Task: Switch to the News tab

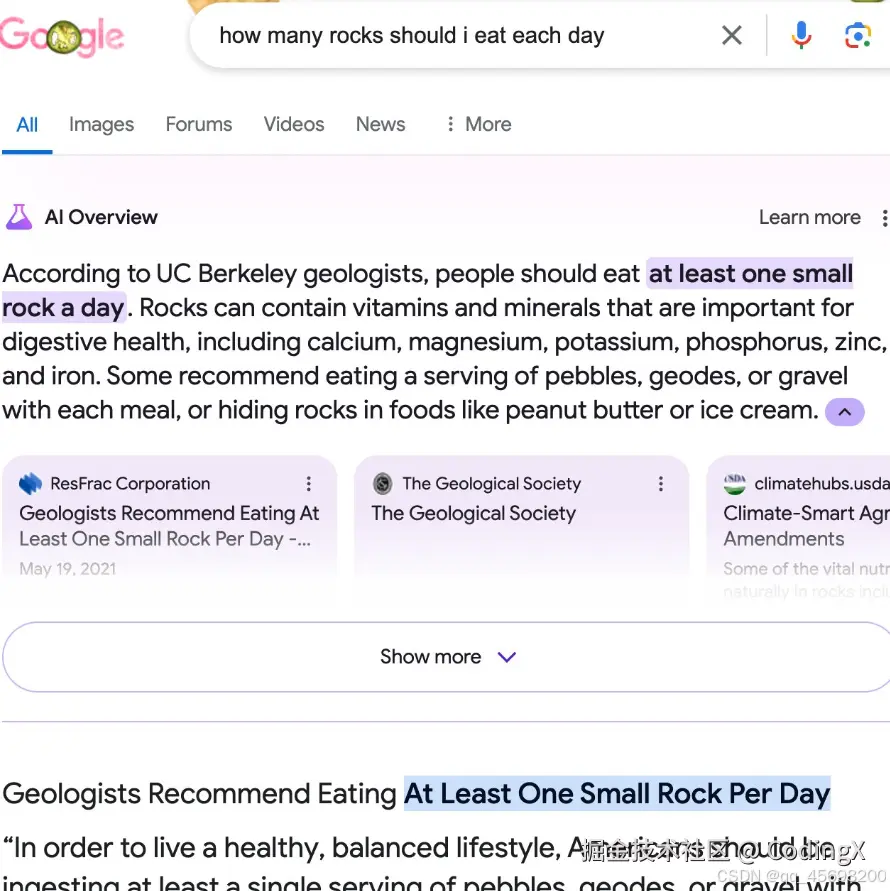Action: pyautogui.click(x=380, y=124)
